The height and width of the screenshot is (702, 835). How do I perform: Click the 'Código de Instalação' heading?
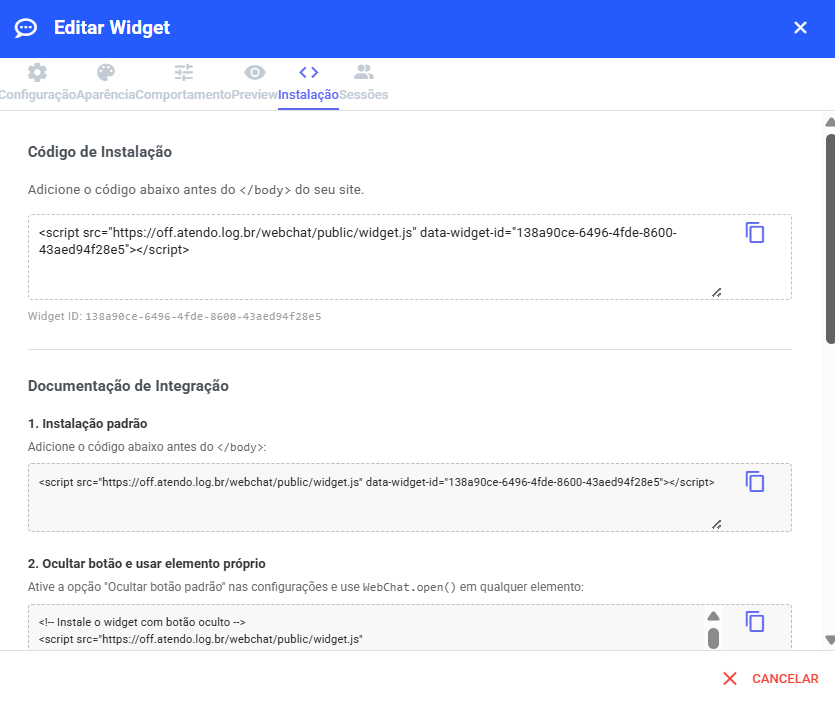[100, 152]
